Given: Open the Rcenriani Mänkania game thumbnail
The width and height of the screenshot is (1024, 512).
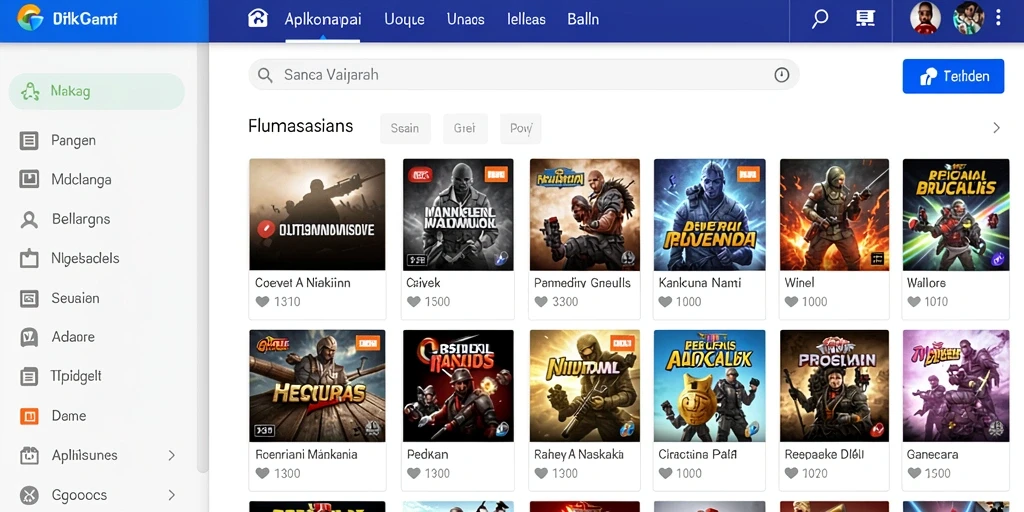Looking at the screenshot, I should pyautogui.click(x=317, y=385).
